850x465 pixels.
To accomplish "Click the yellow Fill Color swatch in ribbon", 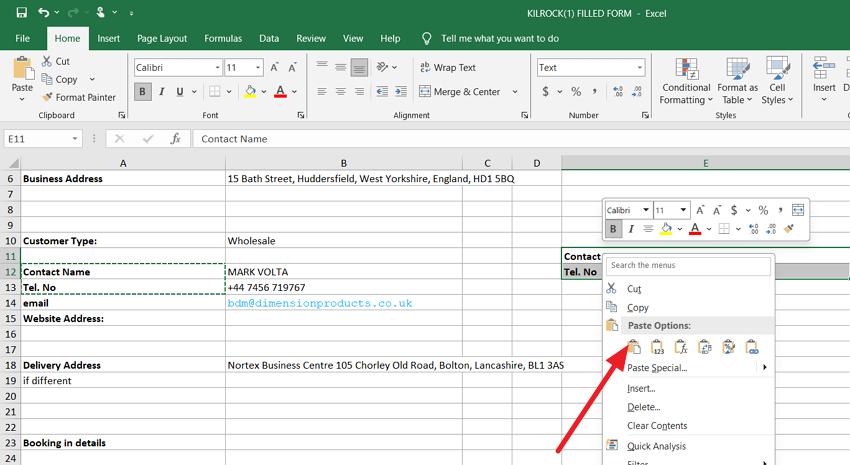I will pyautogui.click(x=249, y=92).
